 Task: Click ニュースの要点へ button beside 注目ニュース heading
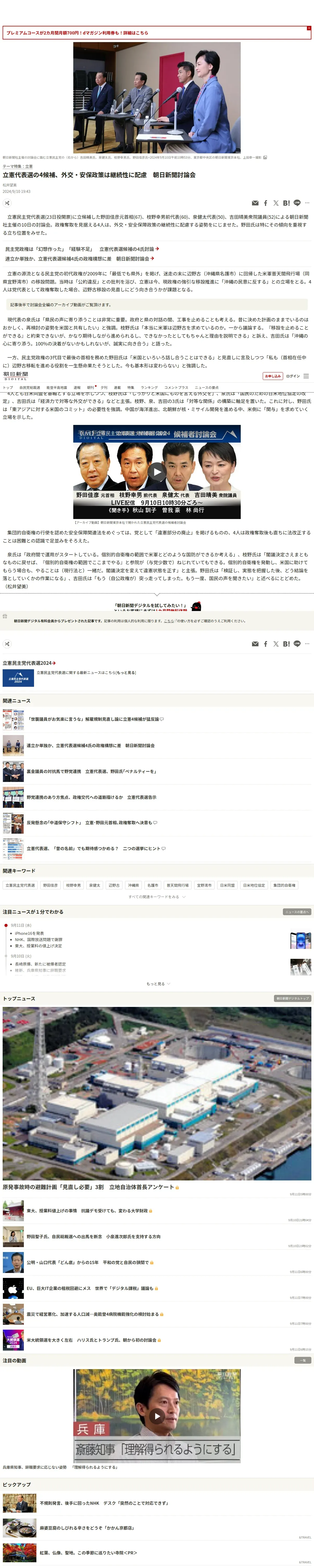(x=297, y=912)
